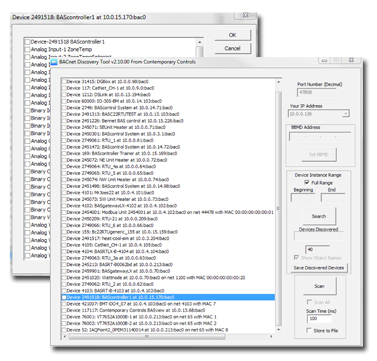Viewport: 377px width, 361px height.
Task: Open the Your IP Address dropdown
Action: pyautogui.click(x=346, y=114)
